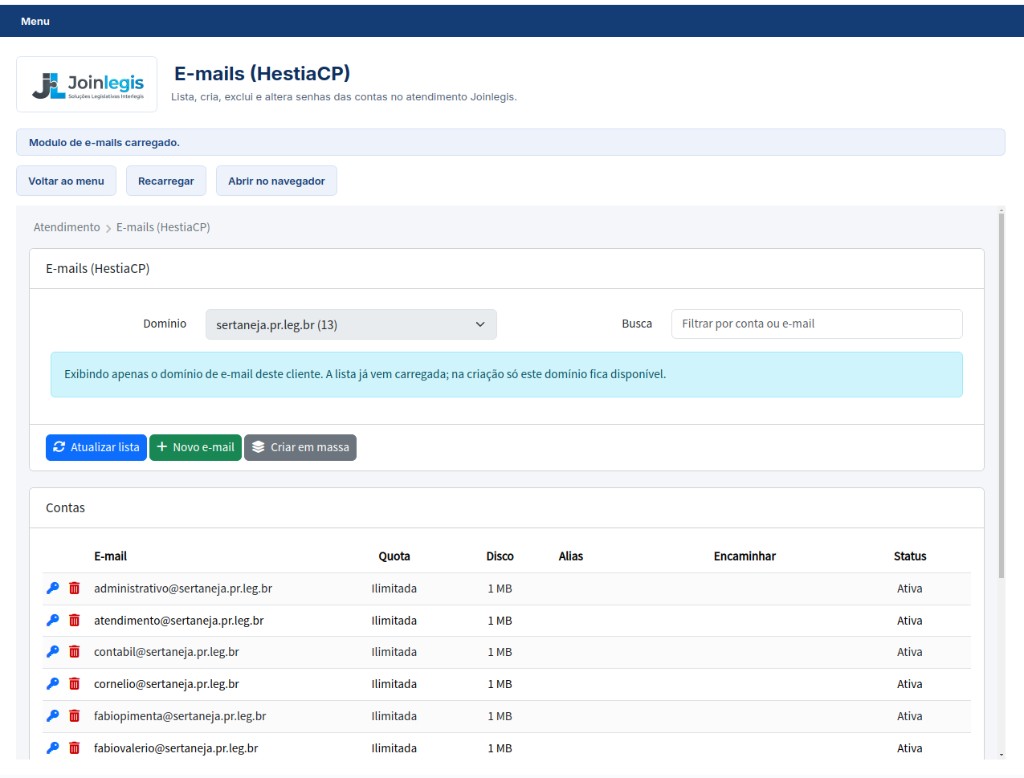Click the Encaminhar column header

coord(744,557)
